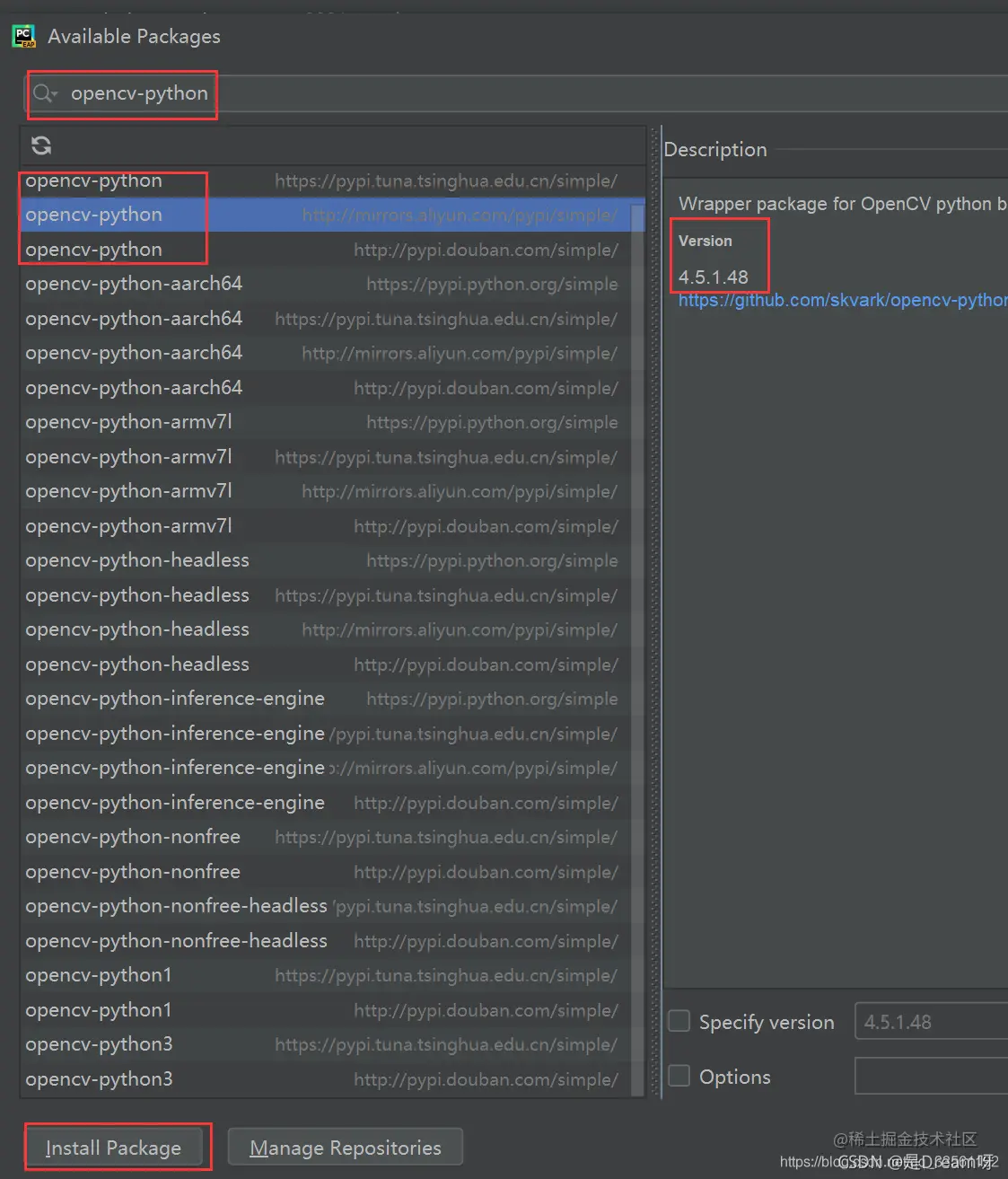Enable the Specify version checkbox
Viewport: 1008px width, 1179px height.
pyautogui.click(x=679, y=1021)
